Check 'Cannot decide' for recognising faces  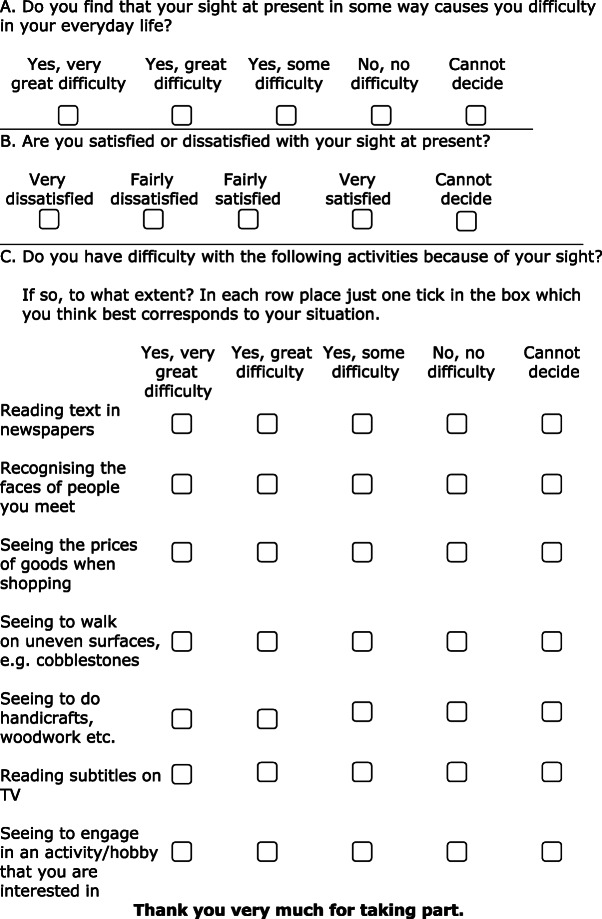click(x=551, y=484)
